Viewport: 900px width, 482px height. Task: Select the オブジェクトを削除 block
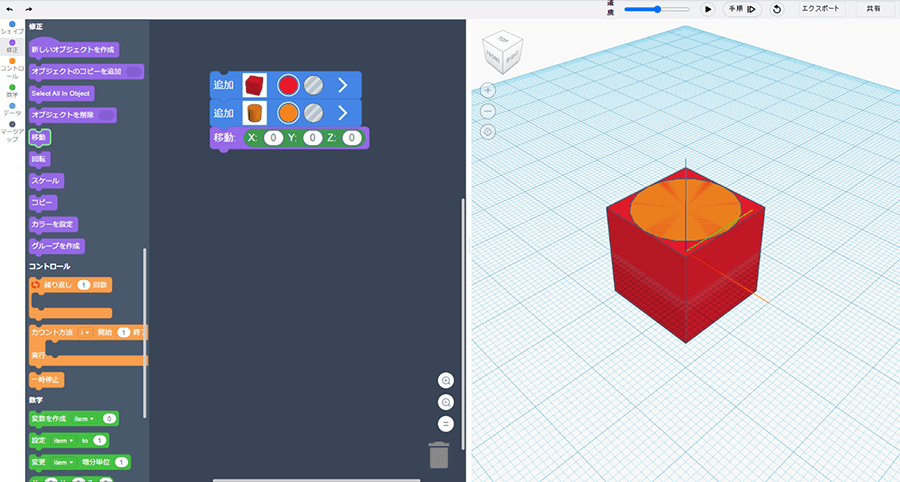click(x=72, y=115)
